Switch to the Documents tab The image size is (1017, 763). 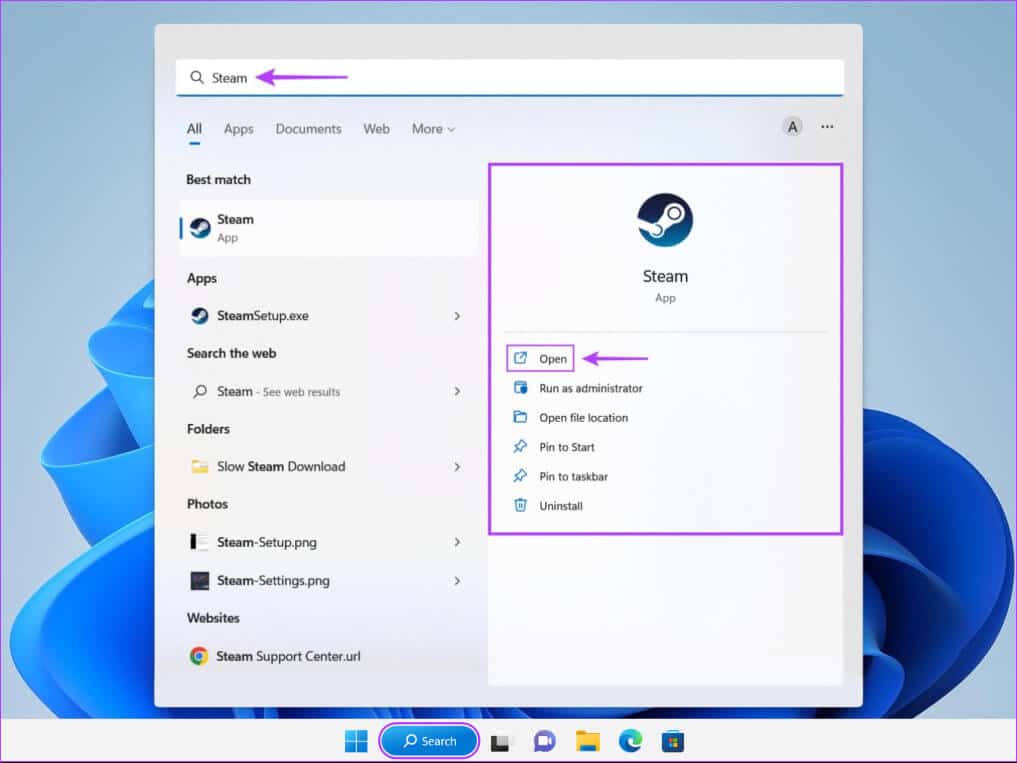click(x=308, y=128)
